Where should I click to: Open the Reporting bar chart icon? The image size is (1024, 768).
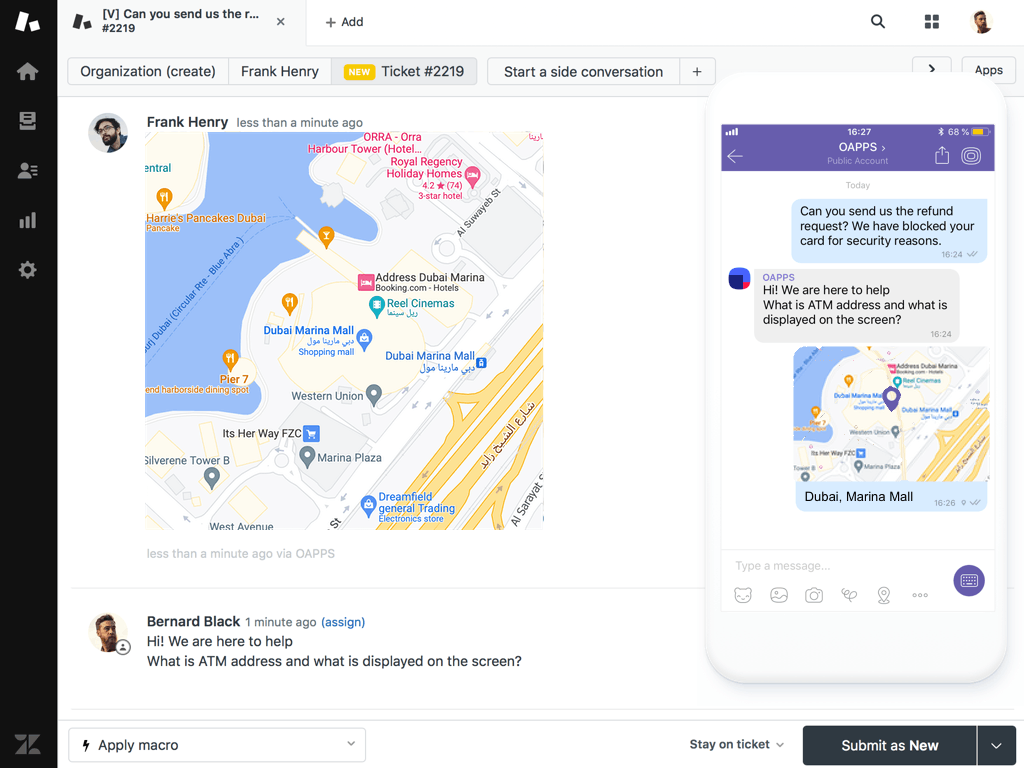[28, 221]
